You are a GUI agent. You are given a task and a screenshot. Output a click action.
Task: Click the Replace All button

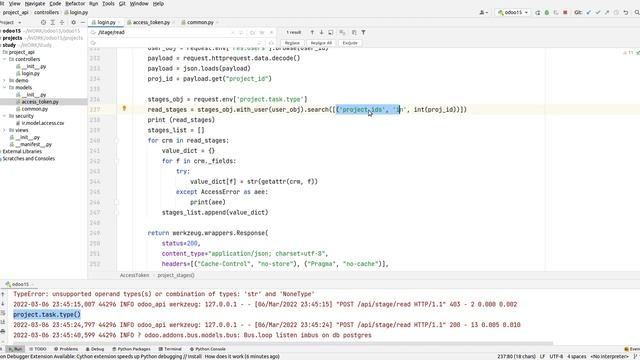(x=321, y=43)
